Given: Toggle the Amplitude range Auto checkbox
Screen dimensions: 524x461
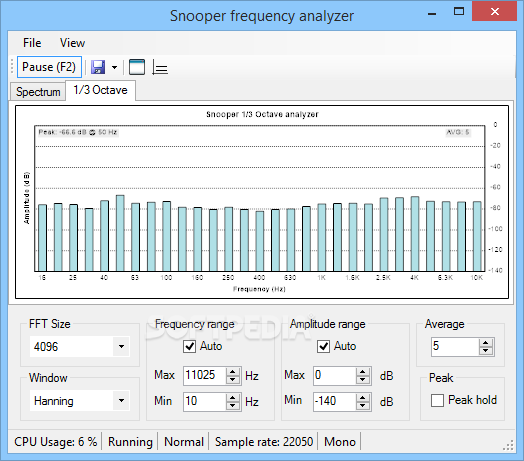Looking at the screenshot, I should point(323,346).
